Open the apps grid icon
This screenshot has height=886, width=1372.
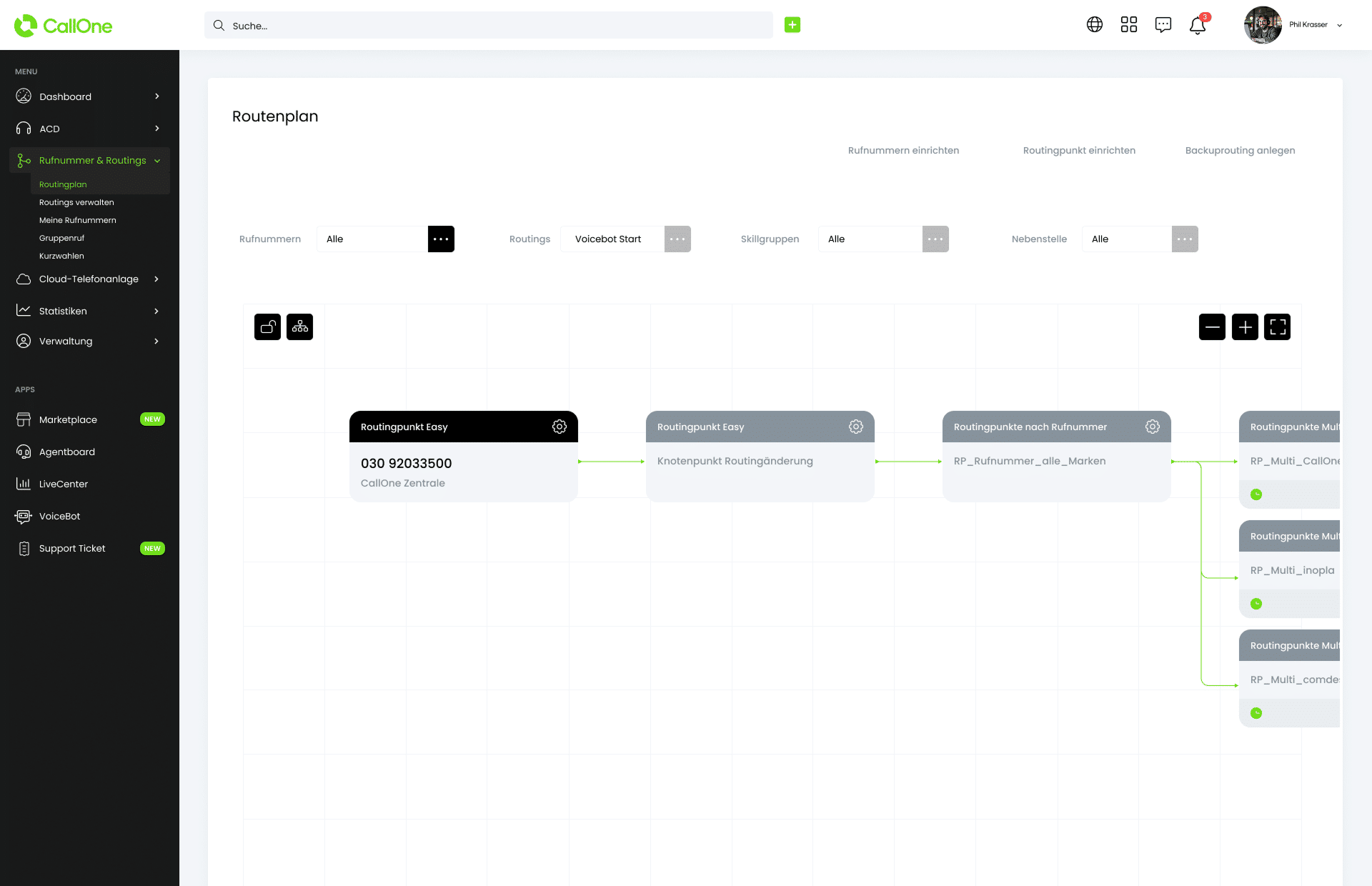[x=1129, y=25]
